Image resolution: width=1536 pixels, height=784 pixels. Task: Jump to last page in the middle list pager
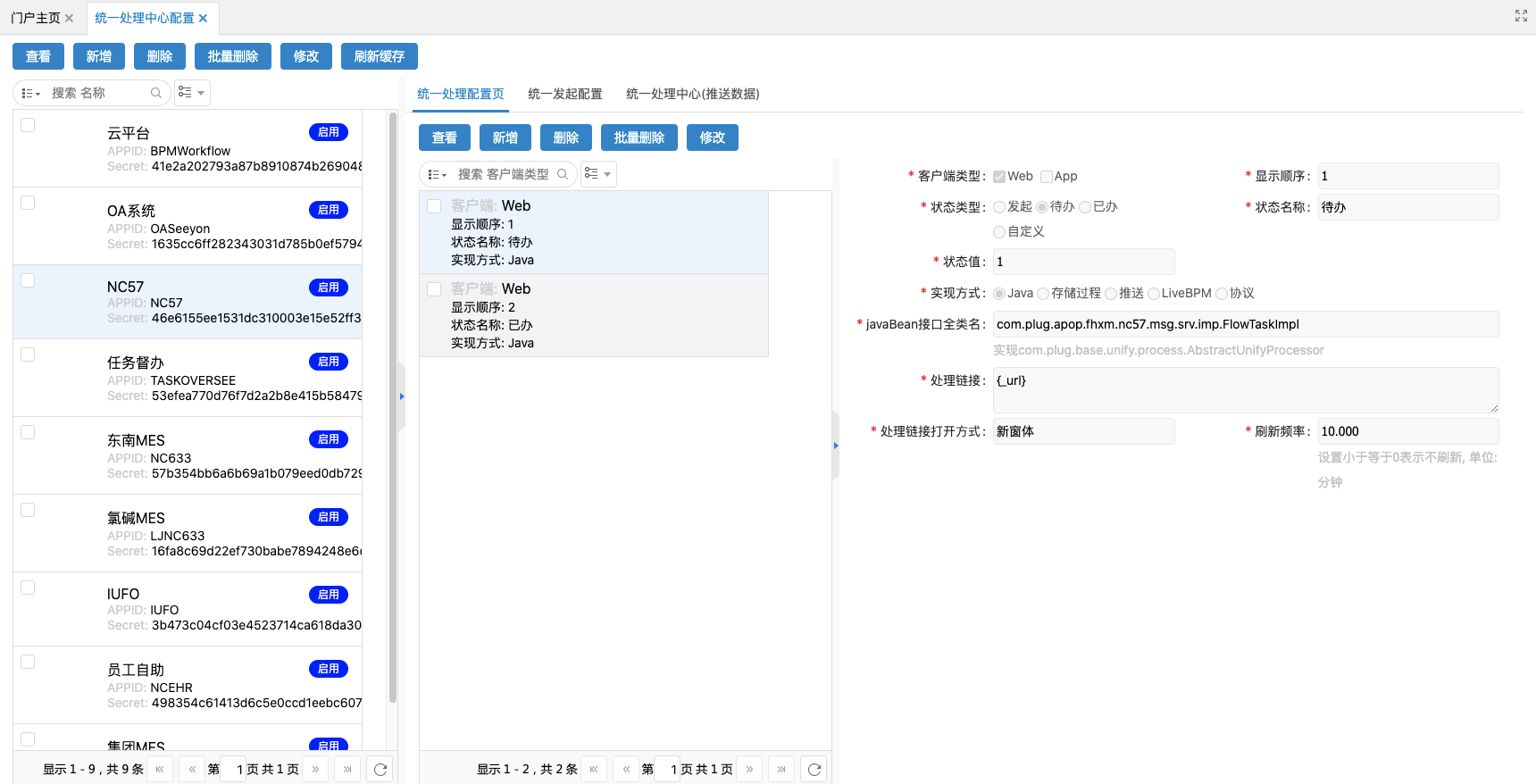coord(781,769)
